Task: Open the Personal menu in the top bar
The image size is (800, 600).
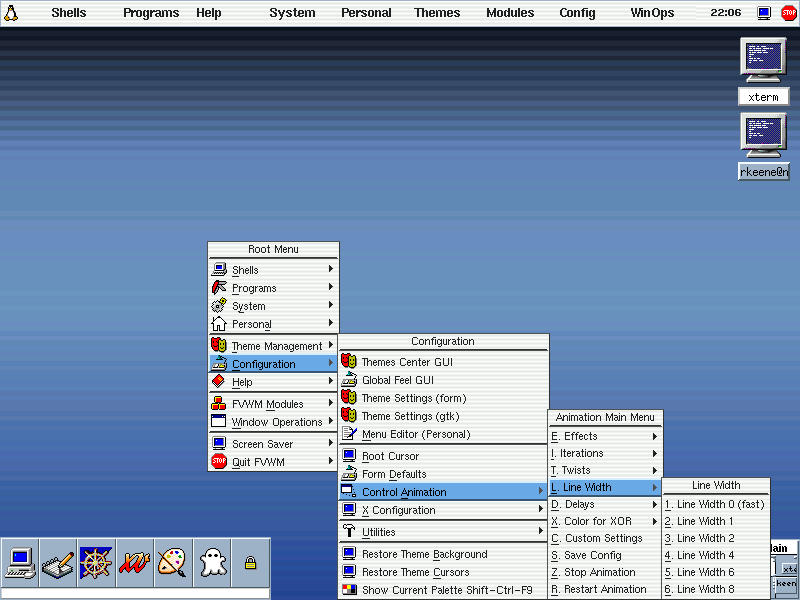Action: (x=366, y=13)
